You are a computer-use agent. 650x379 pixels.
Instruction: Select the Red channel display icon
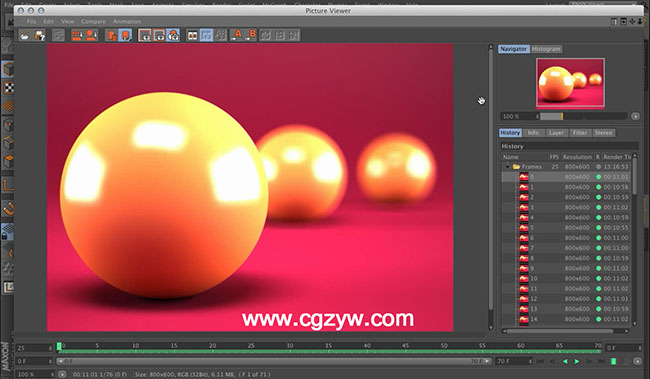click(x=145, y=36)
